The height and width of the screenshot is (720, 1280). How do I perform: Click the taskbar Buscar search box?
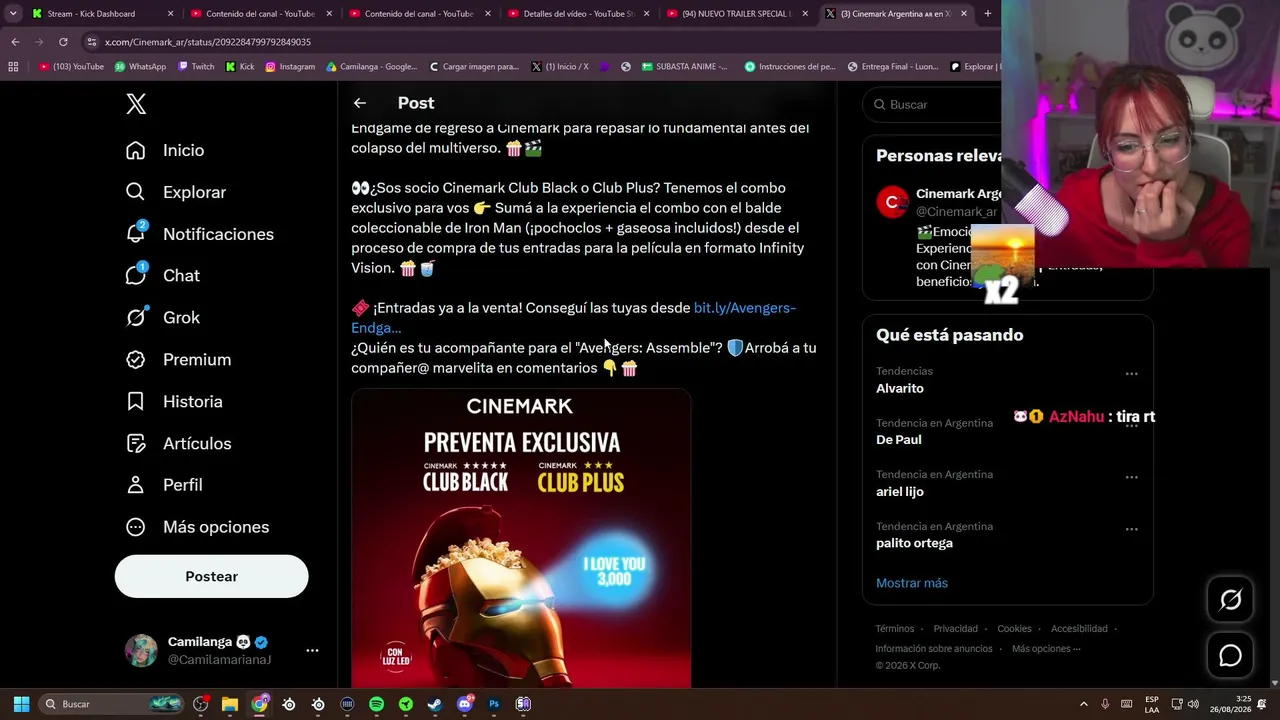coord(112,704)
